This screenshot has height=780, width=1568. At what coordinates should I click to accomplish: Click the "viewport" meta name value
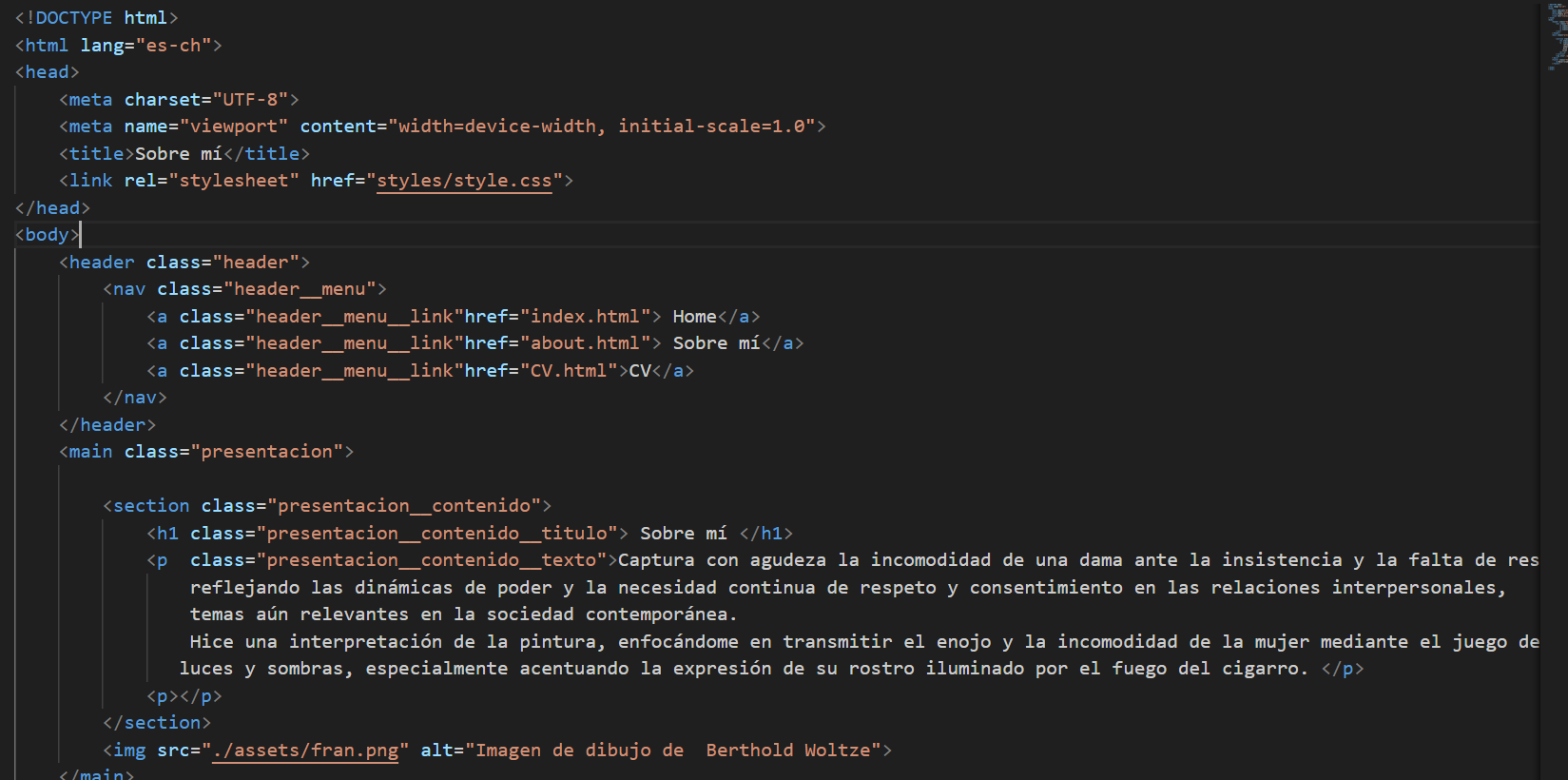point(234,127)
